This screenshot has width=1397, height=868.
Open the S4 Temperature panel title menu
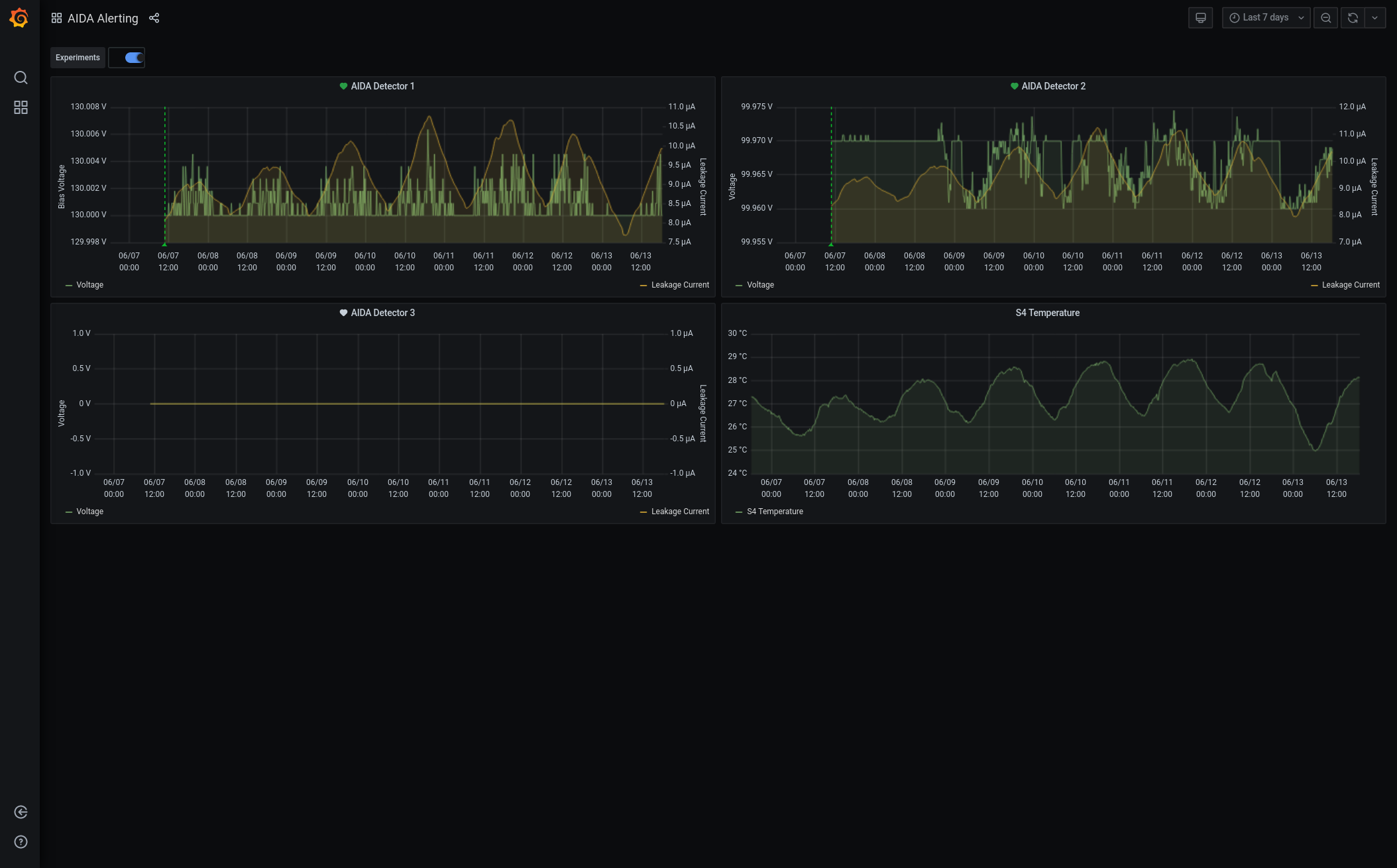tap(1047, 313)
